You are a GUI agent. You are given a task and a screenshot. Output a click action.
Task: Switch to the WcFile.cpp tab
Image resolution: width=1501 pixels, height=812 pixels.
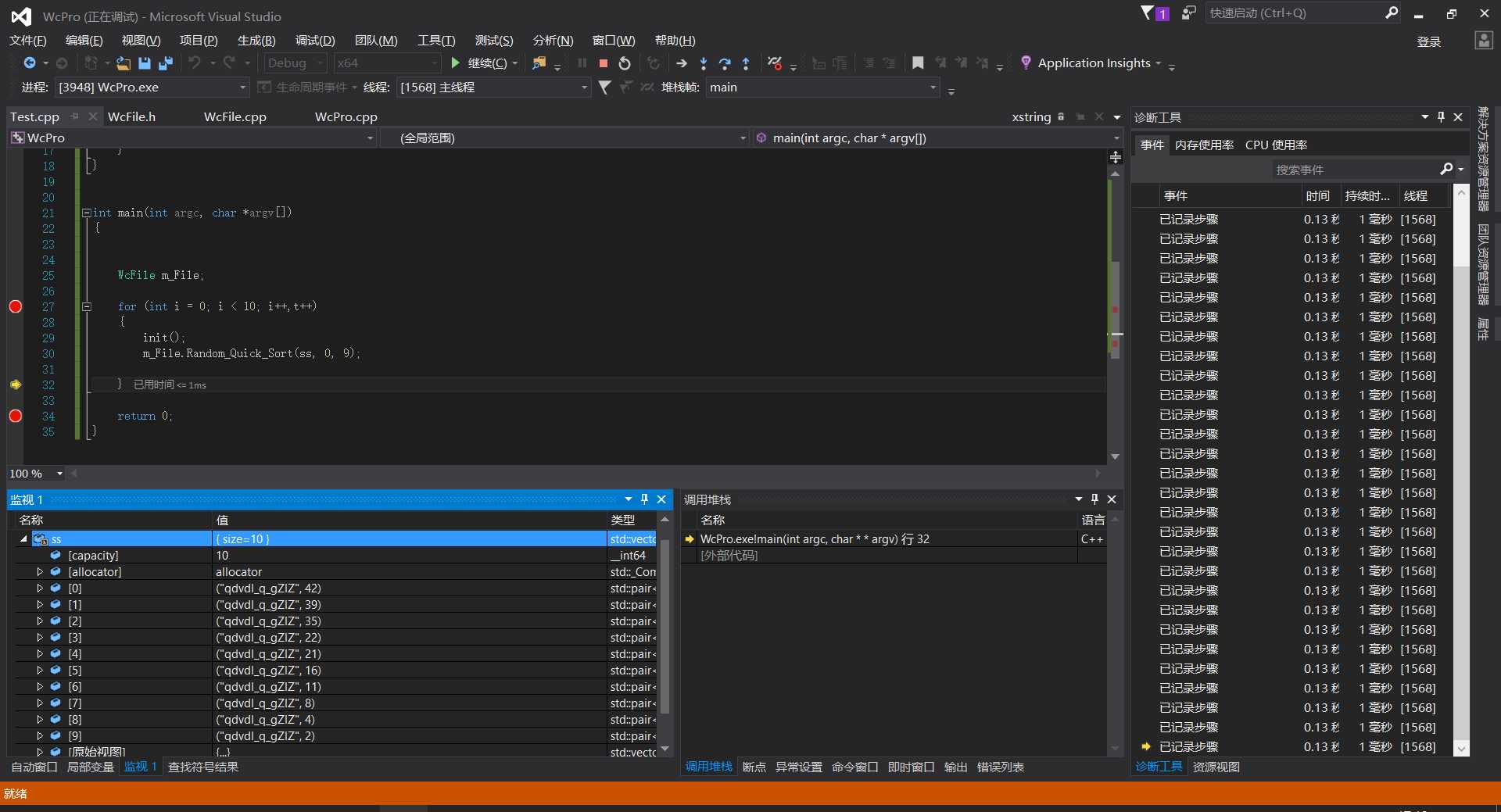(x=235, y=116)
